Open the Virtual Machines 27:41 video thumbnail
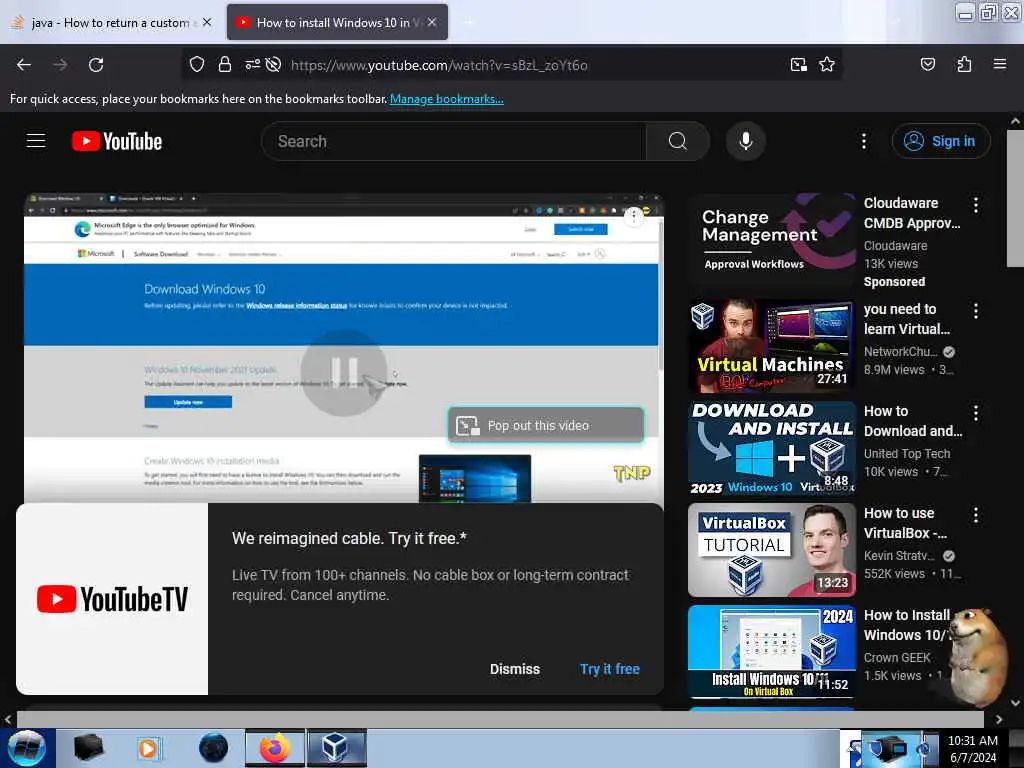The image size is (1024, 768). point(772,345)
